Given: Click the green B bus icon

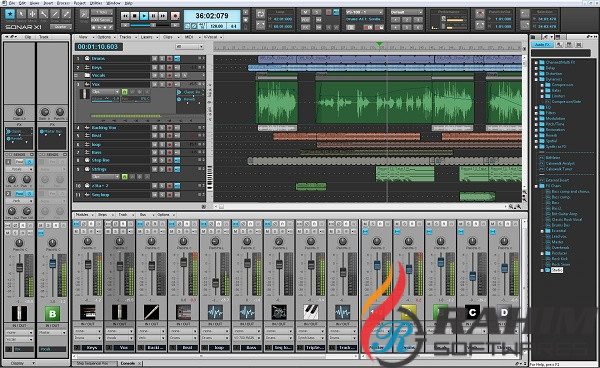Looking at the screenshot, I should coord(52,314).
